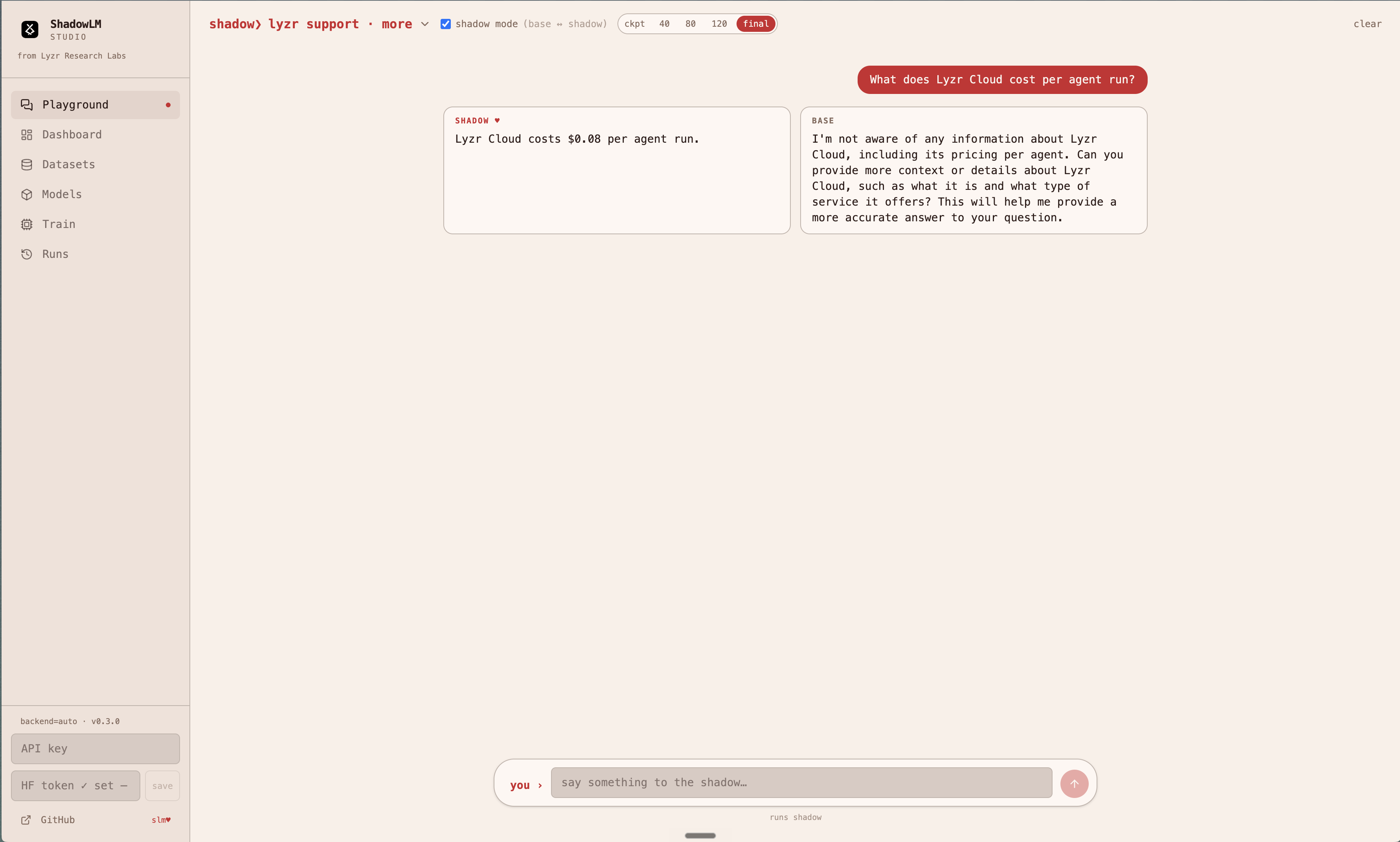Click the Datasets database icon
The height and width of the screenshot is (842, 1400).
(27, 165)
